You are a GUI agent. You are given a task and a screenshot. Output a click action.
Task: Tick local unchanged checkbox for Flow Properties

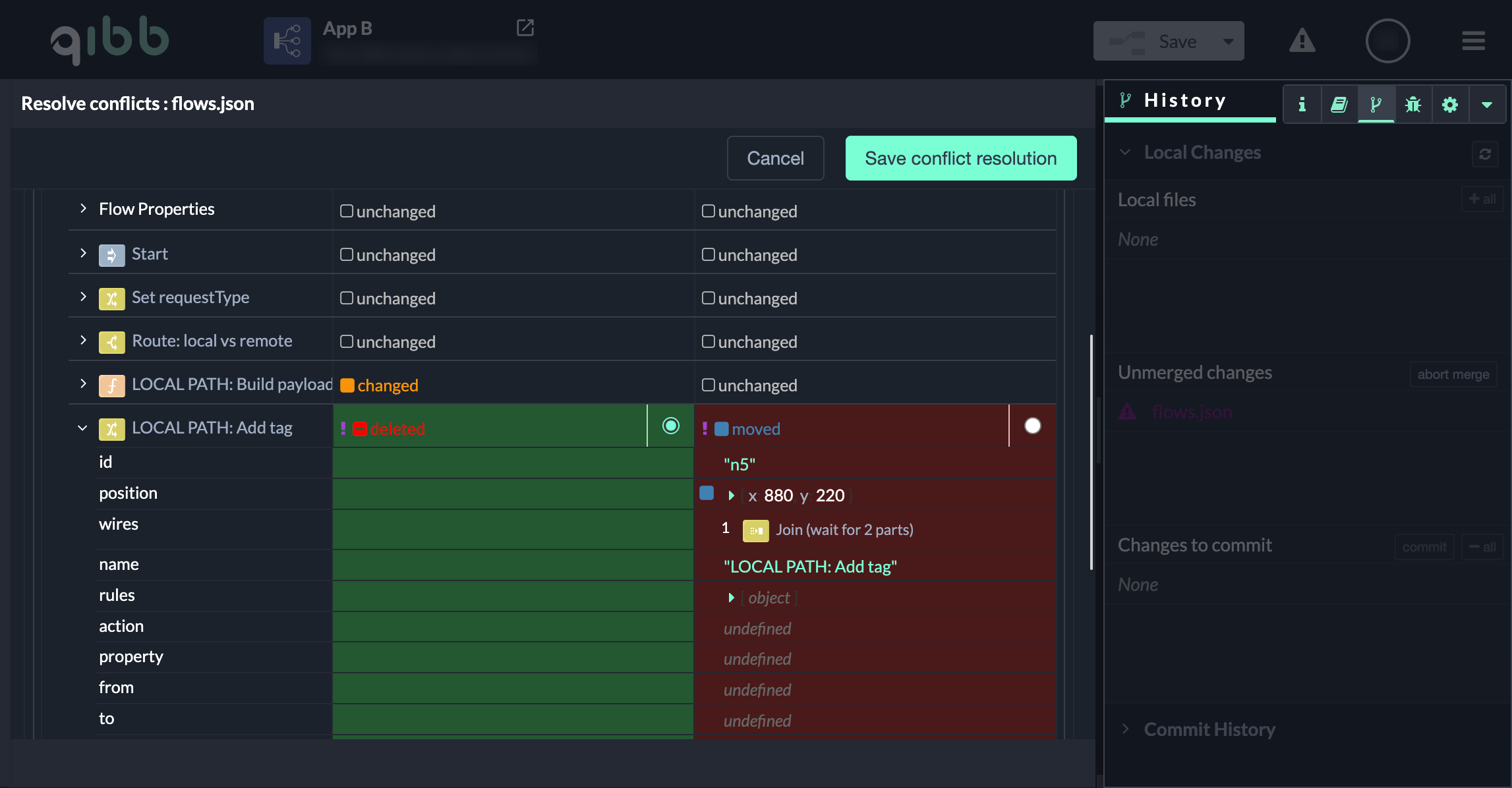tap(347, 211)
